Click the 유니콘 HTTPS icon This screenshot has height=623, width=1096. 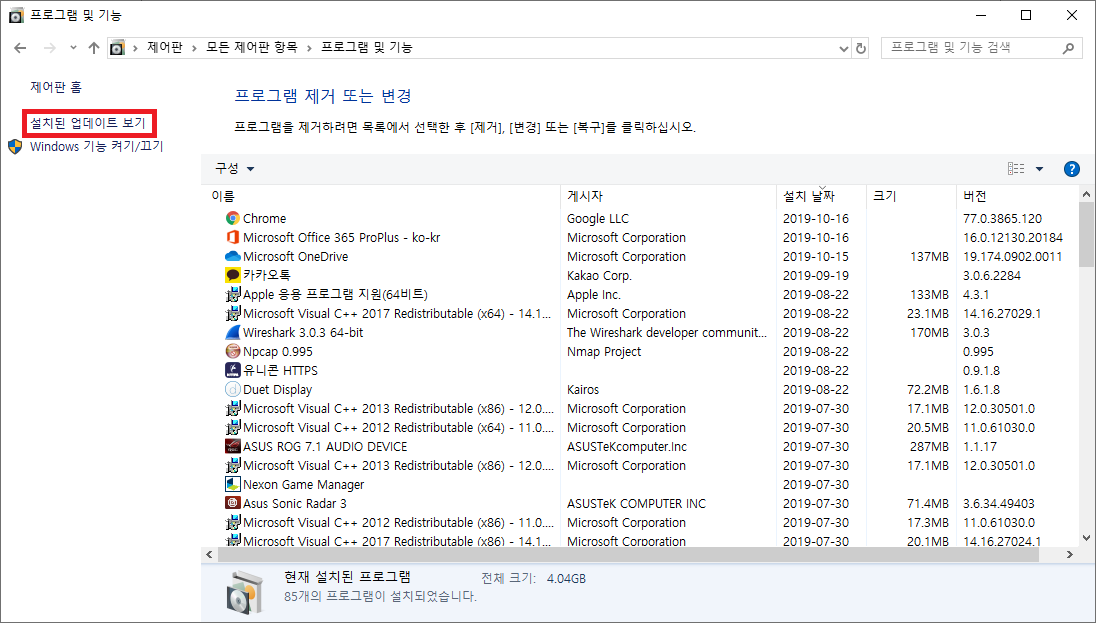[233, 370]
